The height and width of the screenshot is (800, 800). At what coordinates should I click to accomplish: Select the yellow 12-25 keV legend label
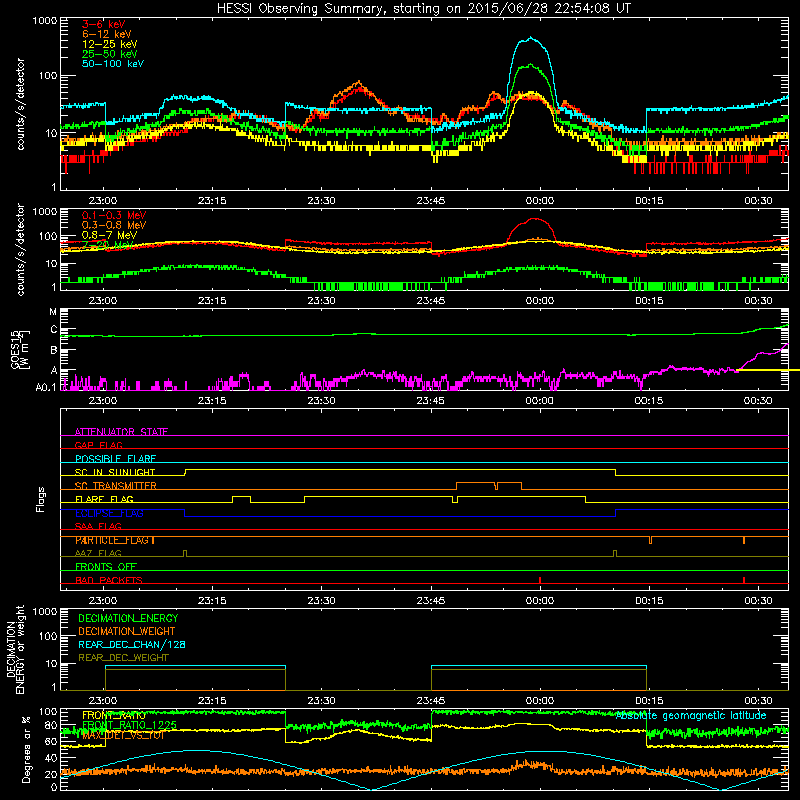109,44
